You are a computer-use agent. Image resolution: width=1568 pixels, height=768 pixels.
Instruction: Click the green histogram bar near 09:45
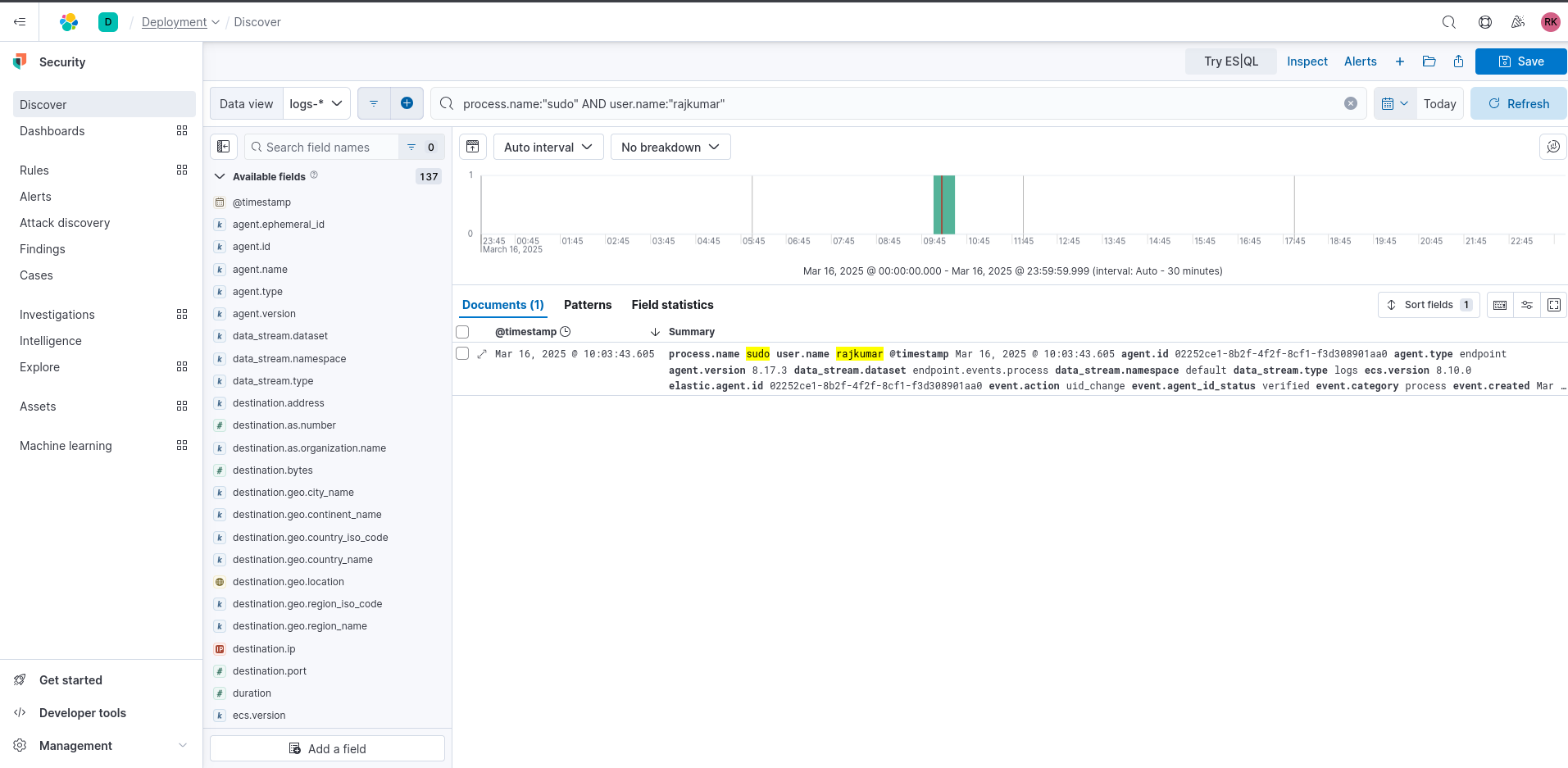coord(943,205)
